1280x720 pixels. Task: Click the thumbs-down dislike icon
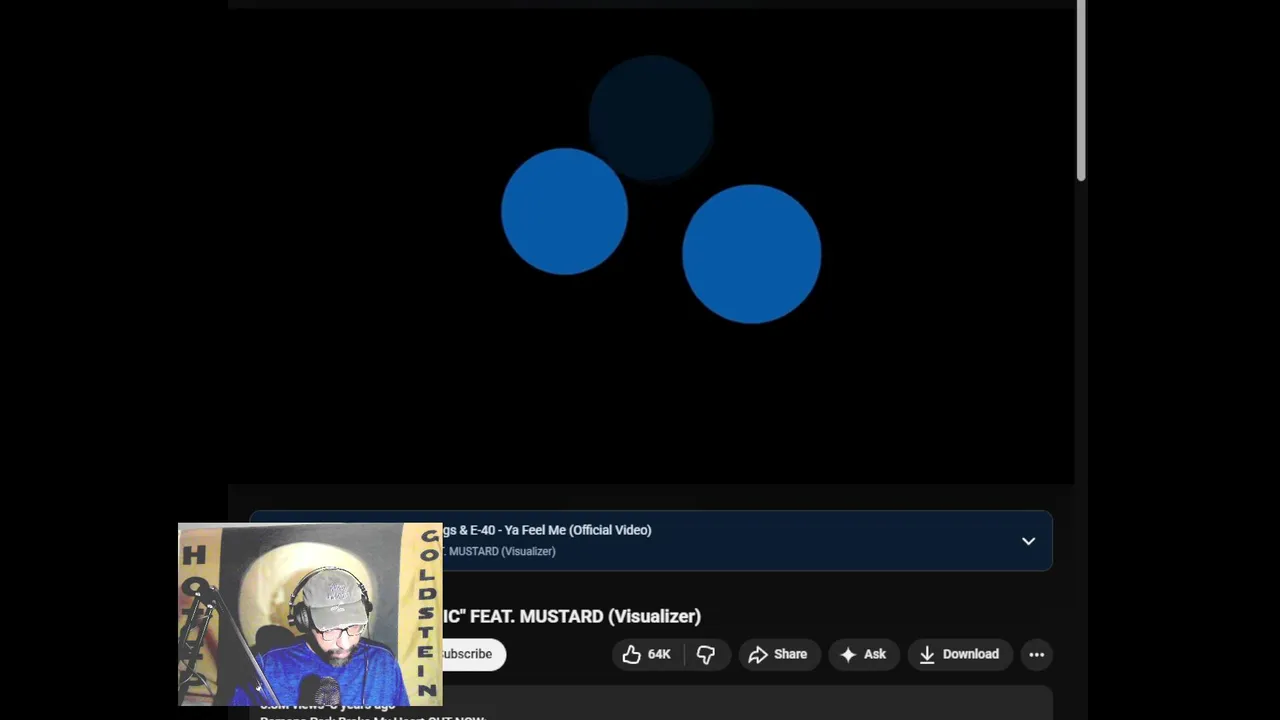pos(706,654)
